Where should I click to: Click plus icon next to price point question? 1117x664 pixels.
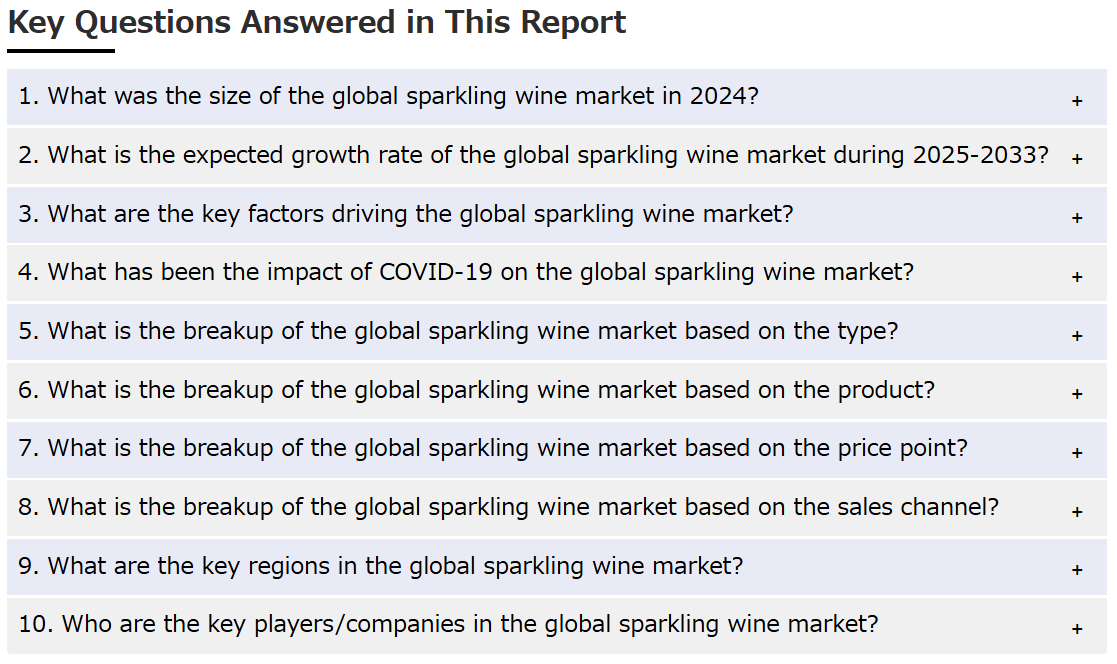1076,452
